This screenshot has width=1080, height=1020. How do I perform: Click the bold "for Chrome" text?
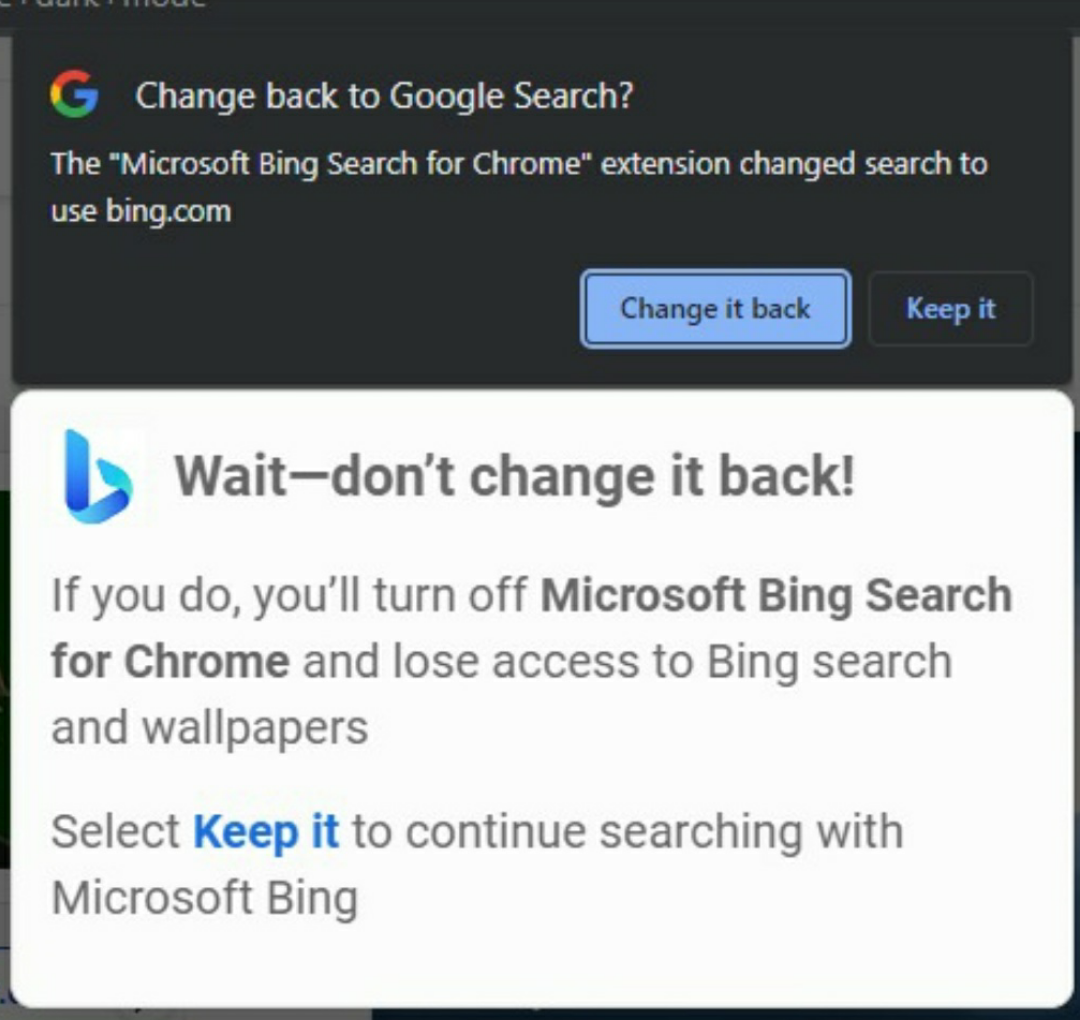[170, 662]
